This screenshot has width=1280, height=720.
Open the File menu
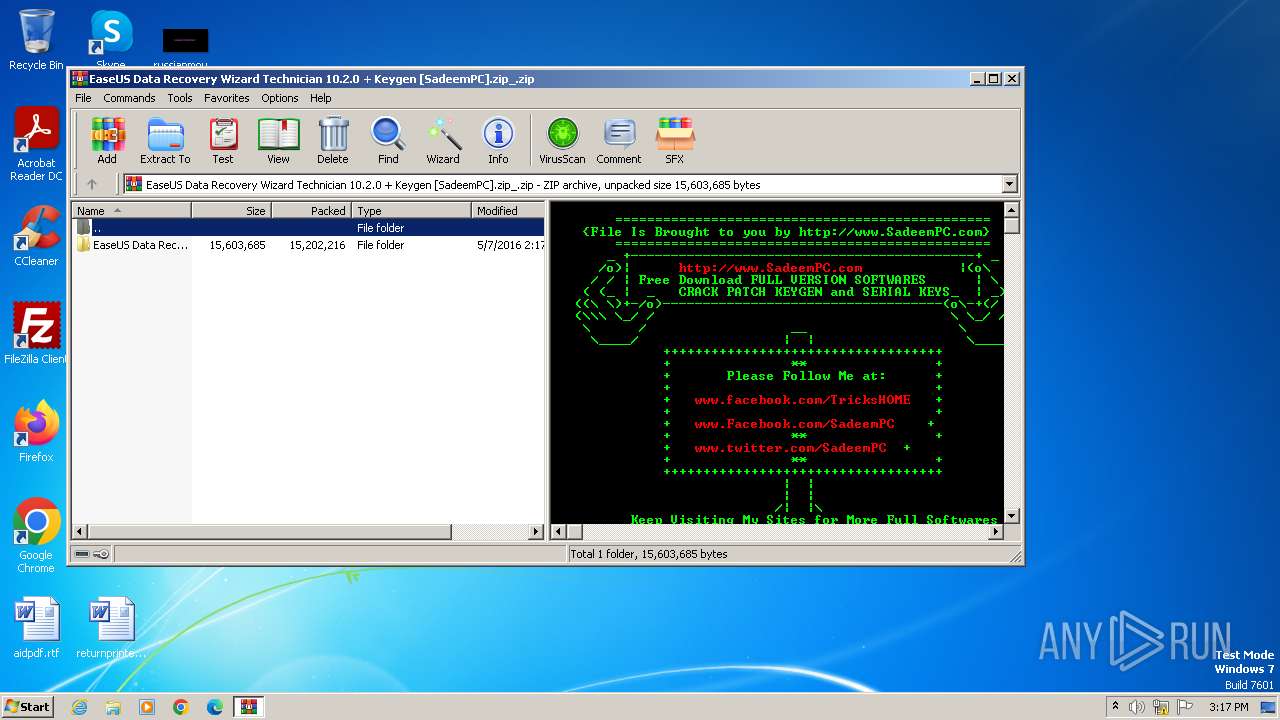click(83, 98)
